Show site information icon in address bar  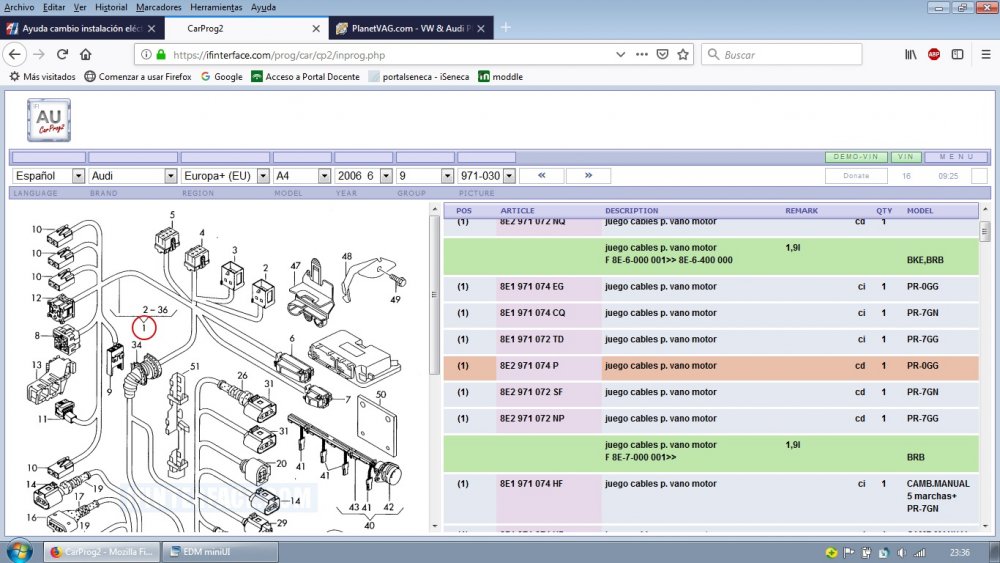point(146,55)
